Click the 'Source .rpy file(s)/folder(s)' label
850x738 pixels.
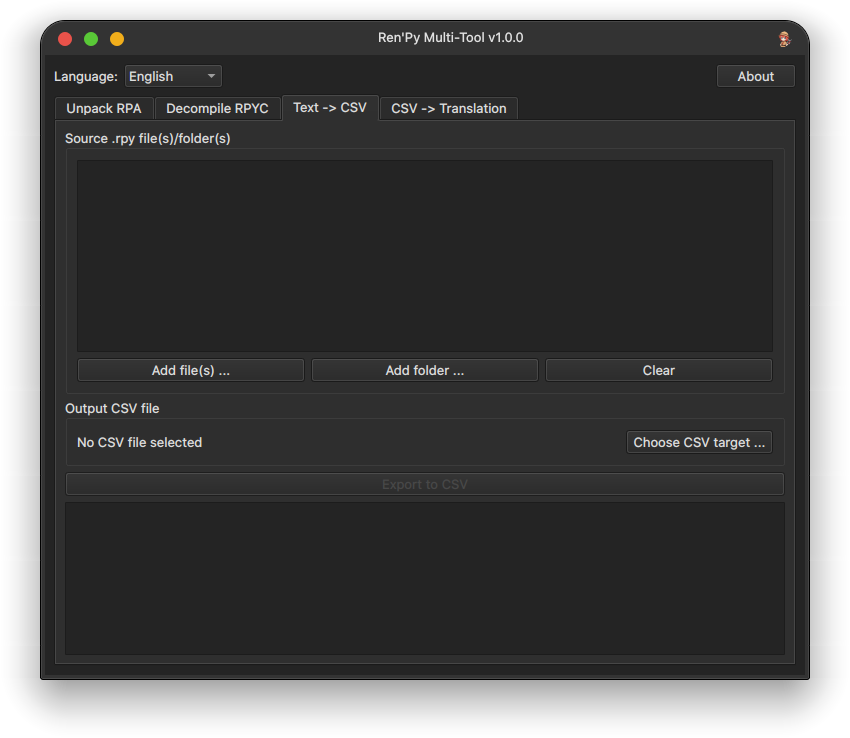point(147,138)
